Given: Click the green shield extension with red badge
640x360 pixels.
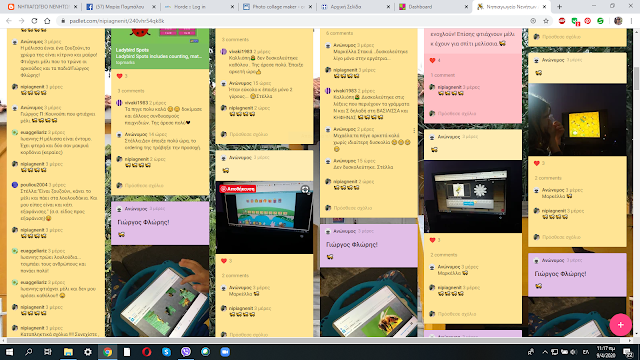Looking at the screenshot, I should [575, 21].
